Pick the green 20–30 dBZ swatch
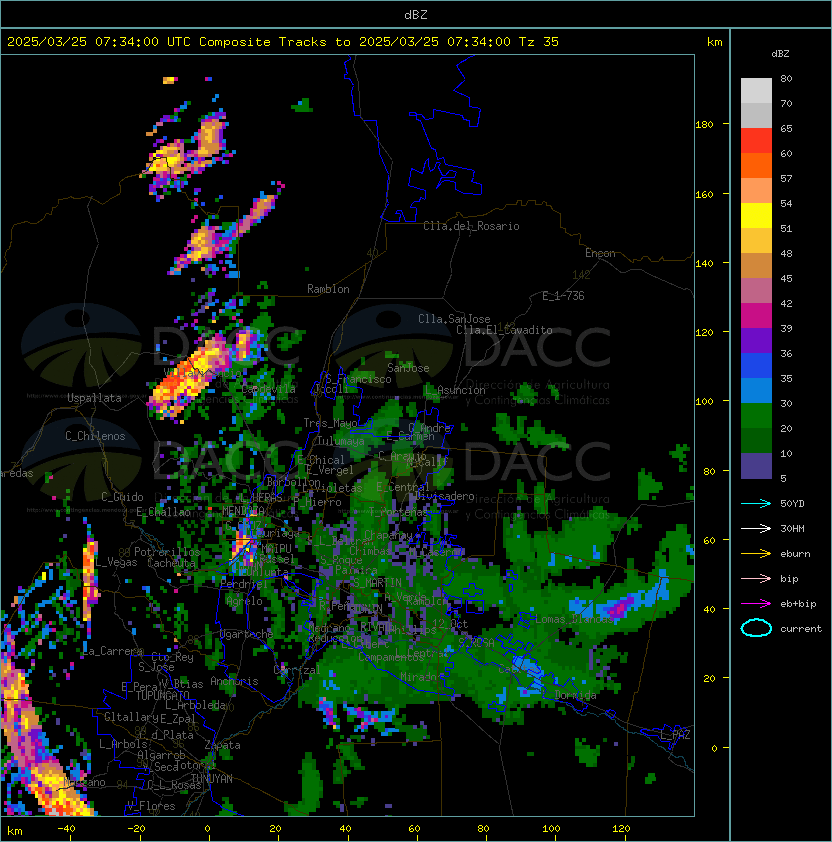The width and height of the screenshot is (832, 842). point(756,416)
